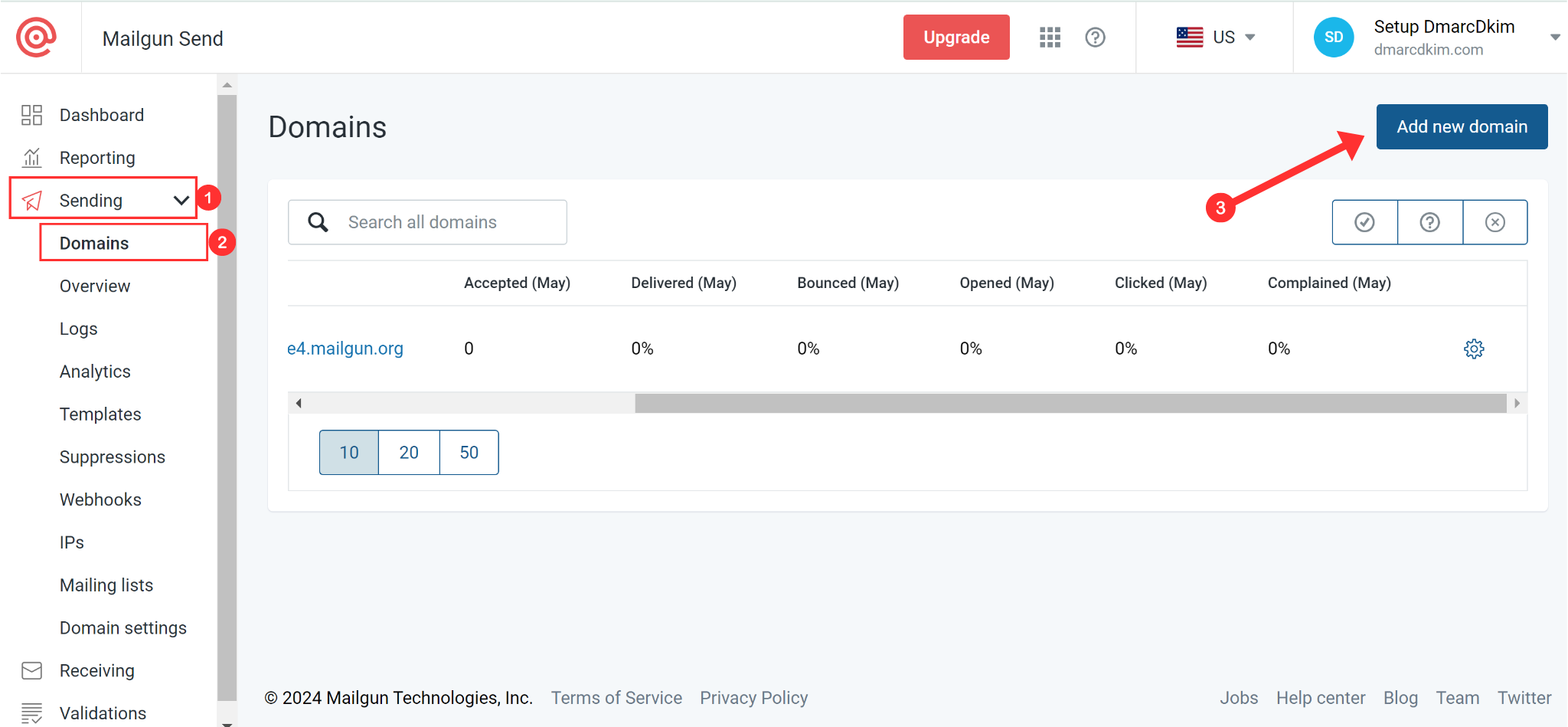This screenshot has width=1568, height=727.
Task: Click the Mailgun logo icon
Action: pos(36,37)
